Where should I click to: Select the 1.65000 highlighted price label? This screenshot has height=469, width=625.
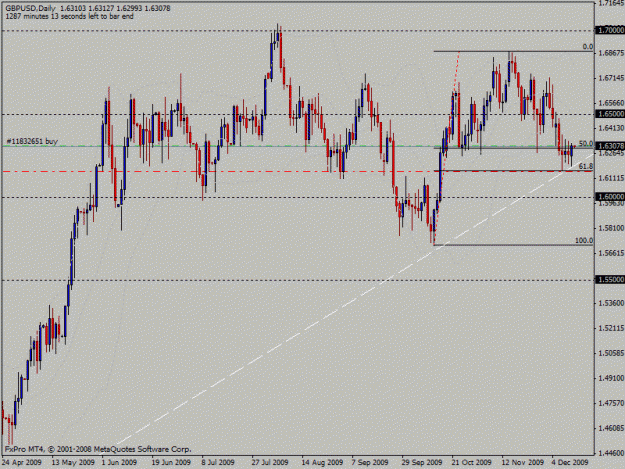coord(610,114)
